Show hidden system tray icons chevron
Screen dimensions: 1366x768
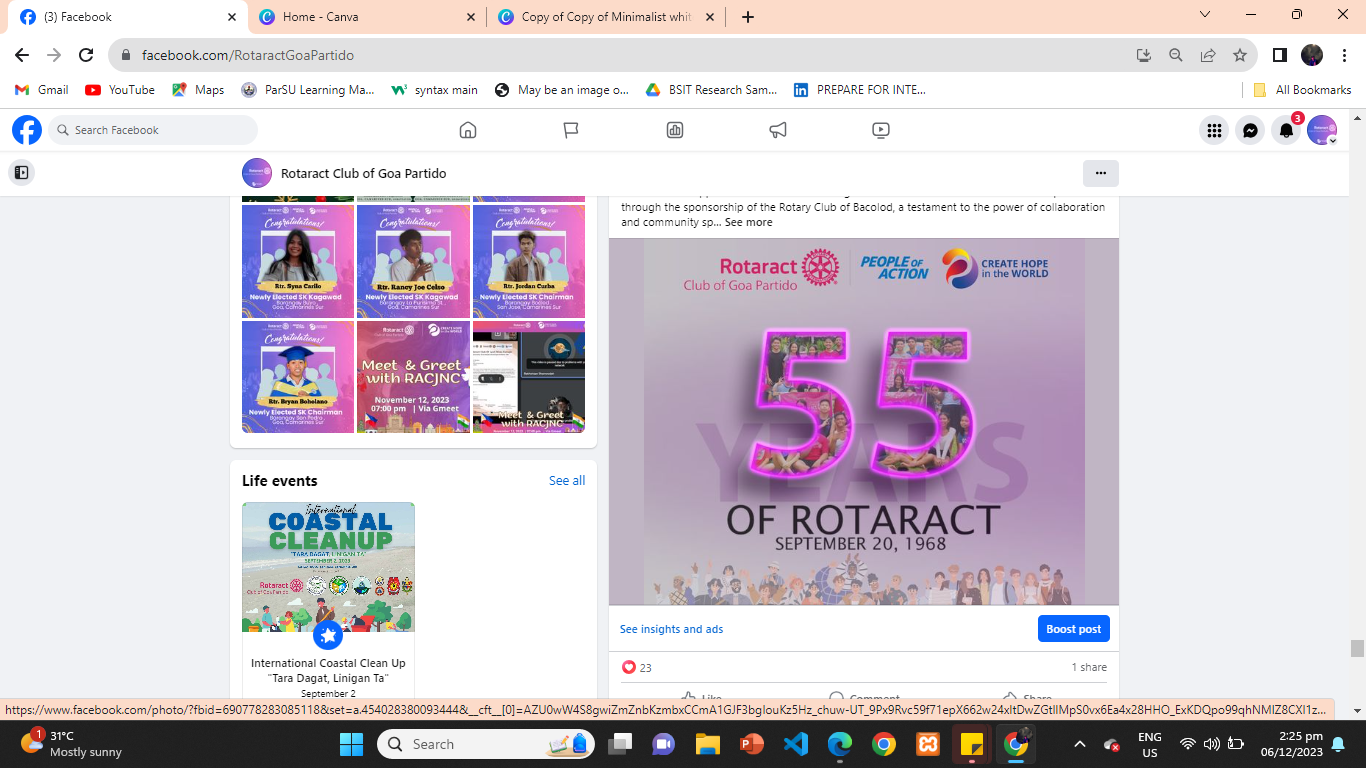(1079, 744)
